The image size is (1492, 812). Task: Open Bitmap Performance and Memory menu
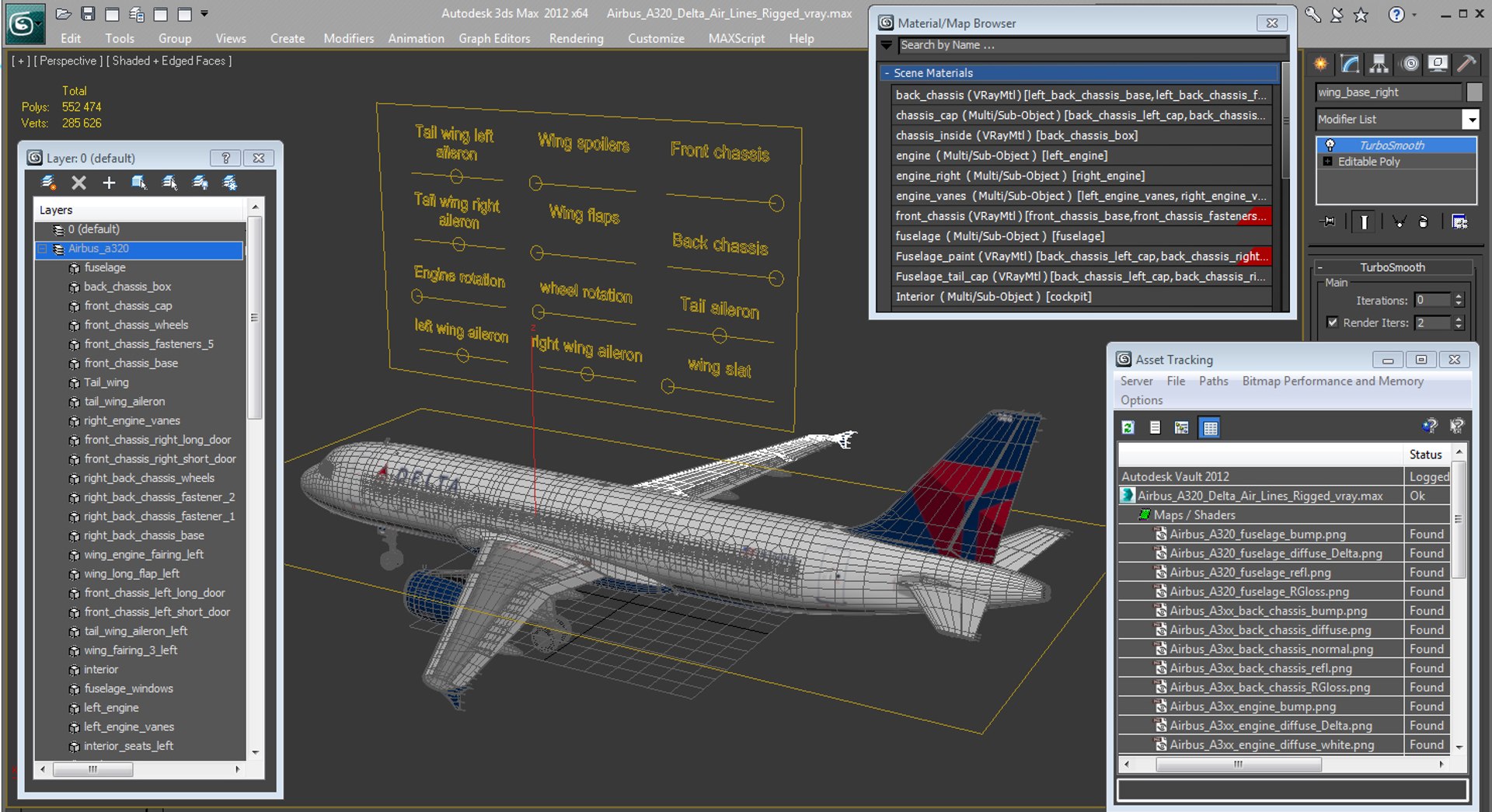(1333, 381)
